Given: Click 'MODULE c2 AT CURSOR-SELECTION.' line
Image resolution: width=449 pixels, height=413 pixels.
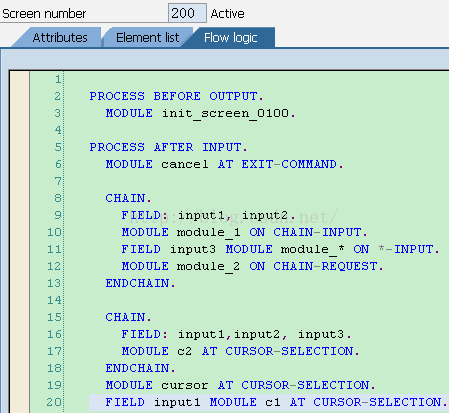Looking at the screenshot, I should pyautogui.click(x=240, y=351).
